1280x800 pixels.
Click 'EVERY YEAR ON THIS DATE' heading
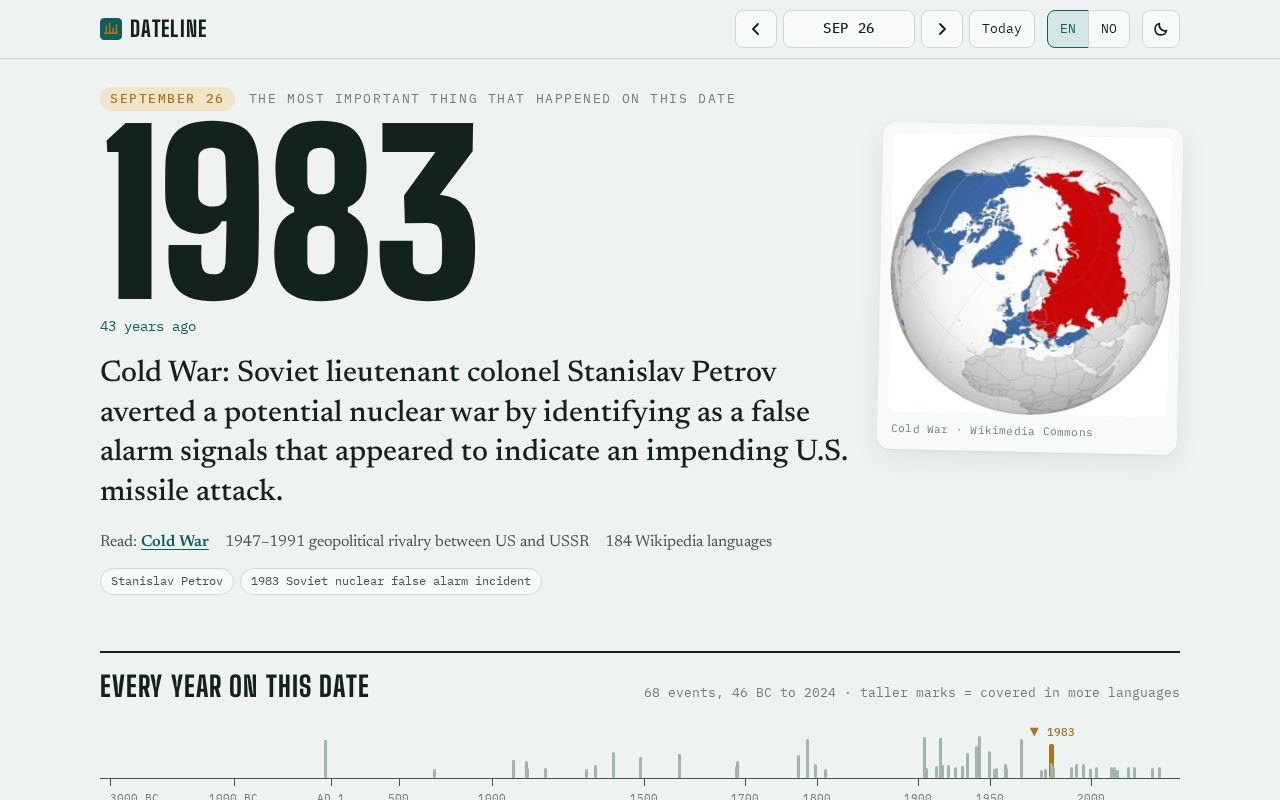pos(235,687)
